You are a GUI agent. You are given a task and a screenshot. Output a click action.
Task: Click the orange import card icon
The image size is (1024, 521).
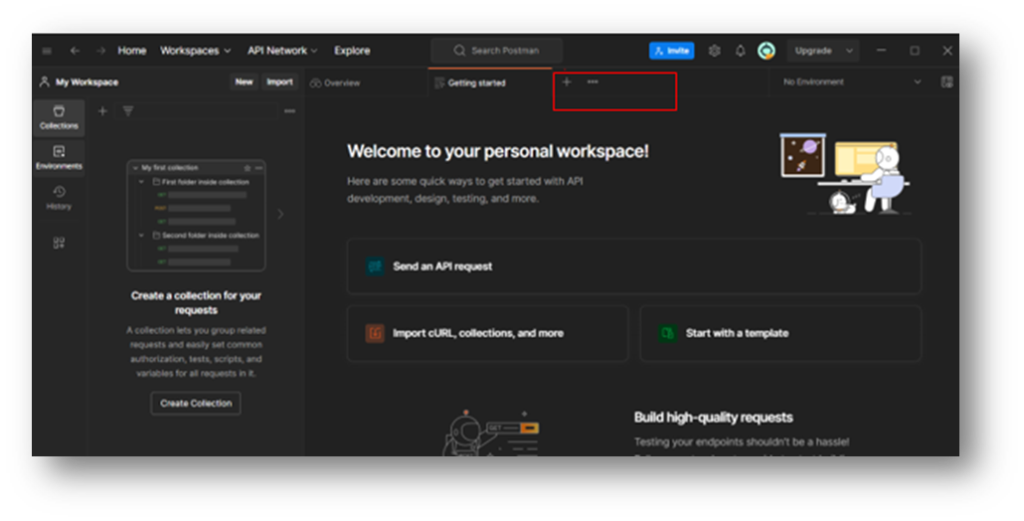click(x=375, y=334)
